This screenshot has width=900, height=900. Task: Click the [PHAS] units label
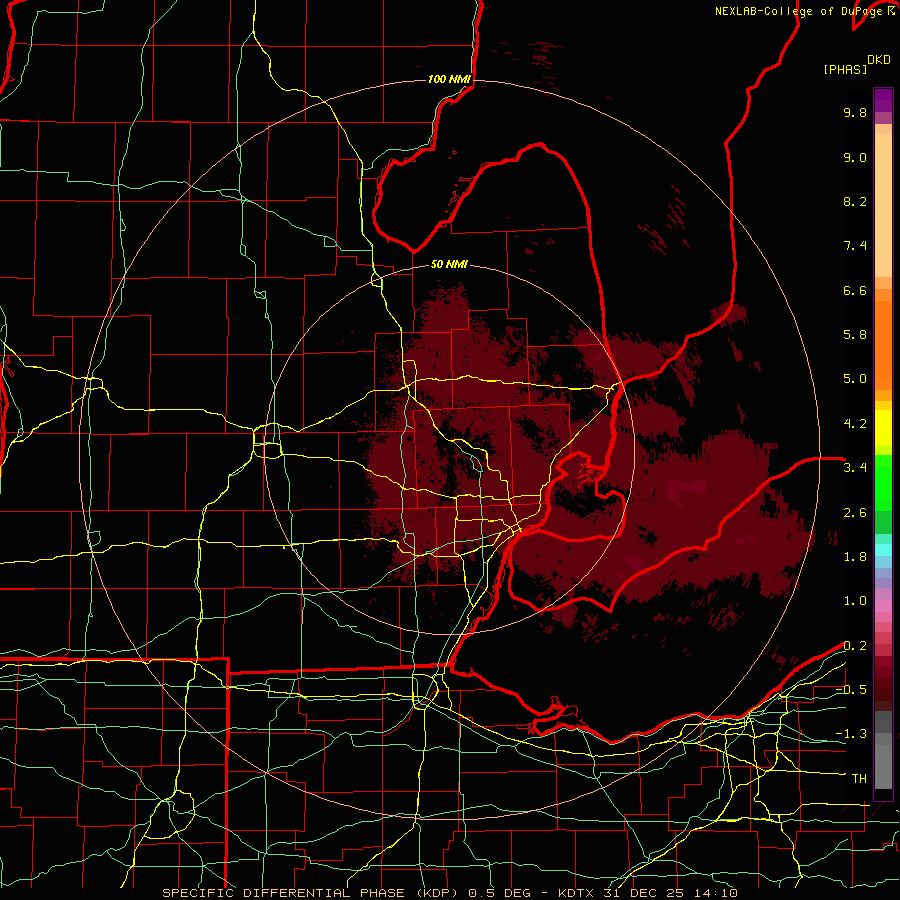[845, 70]
